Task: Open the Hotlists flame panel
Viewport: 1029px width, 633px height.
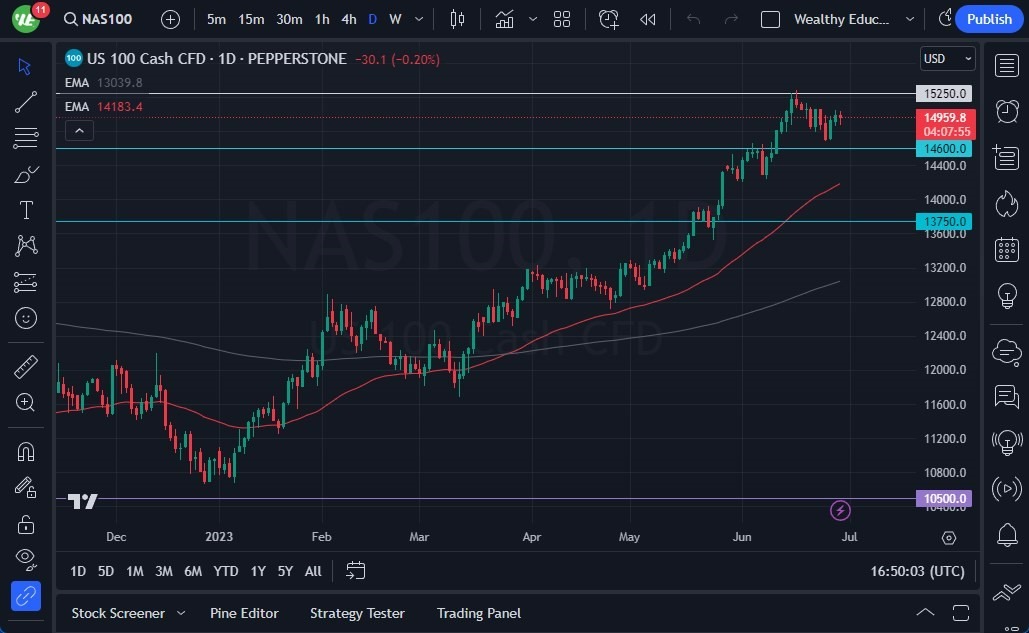Action: (1006, 203)
